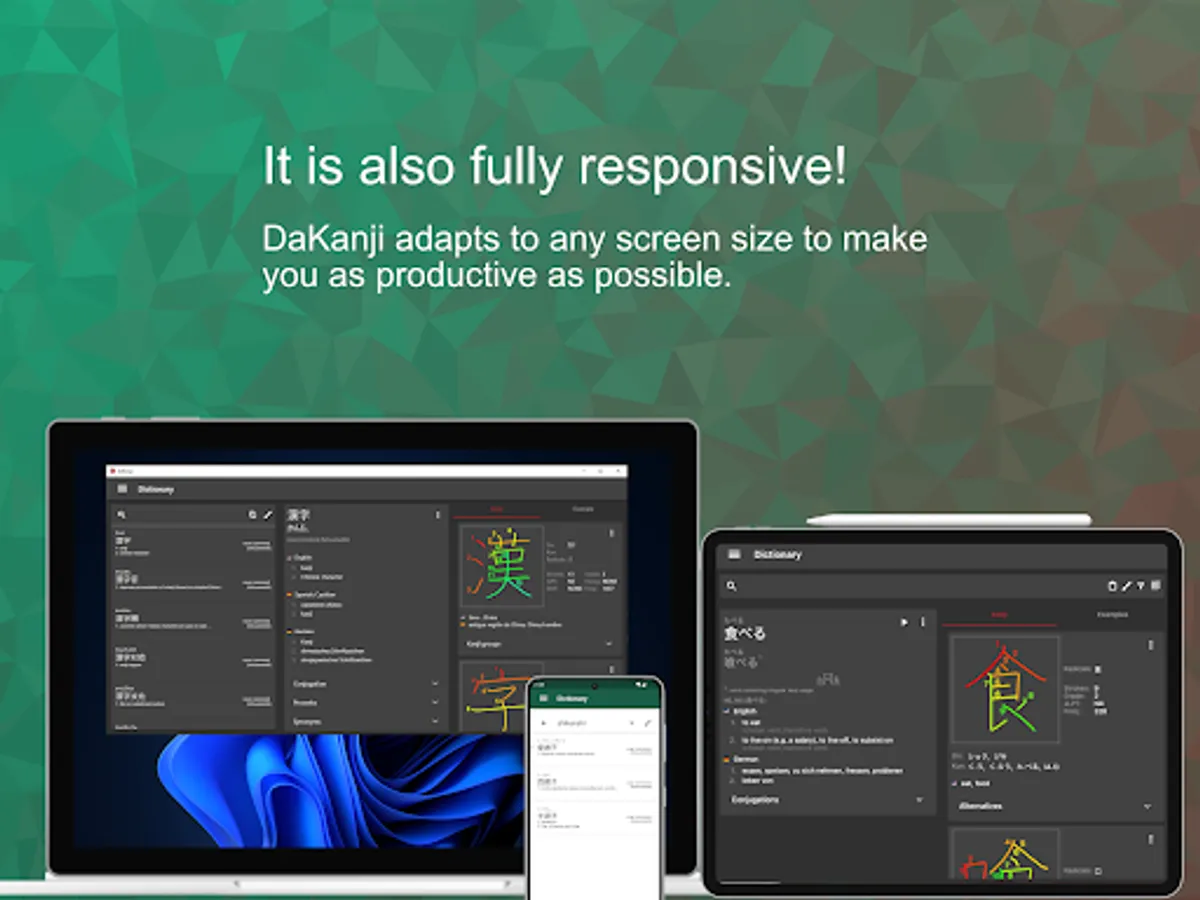Click the rightmost list icon on the tablet search bar

point(1155,585)
